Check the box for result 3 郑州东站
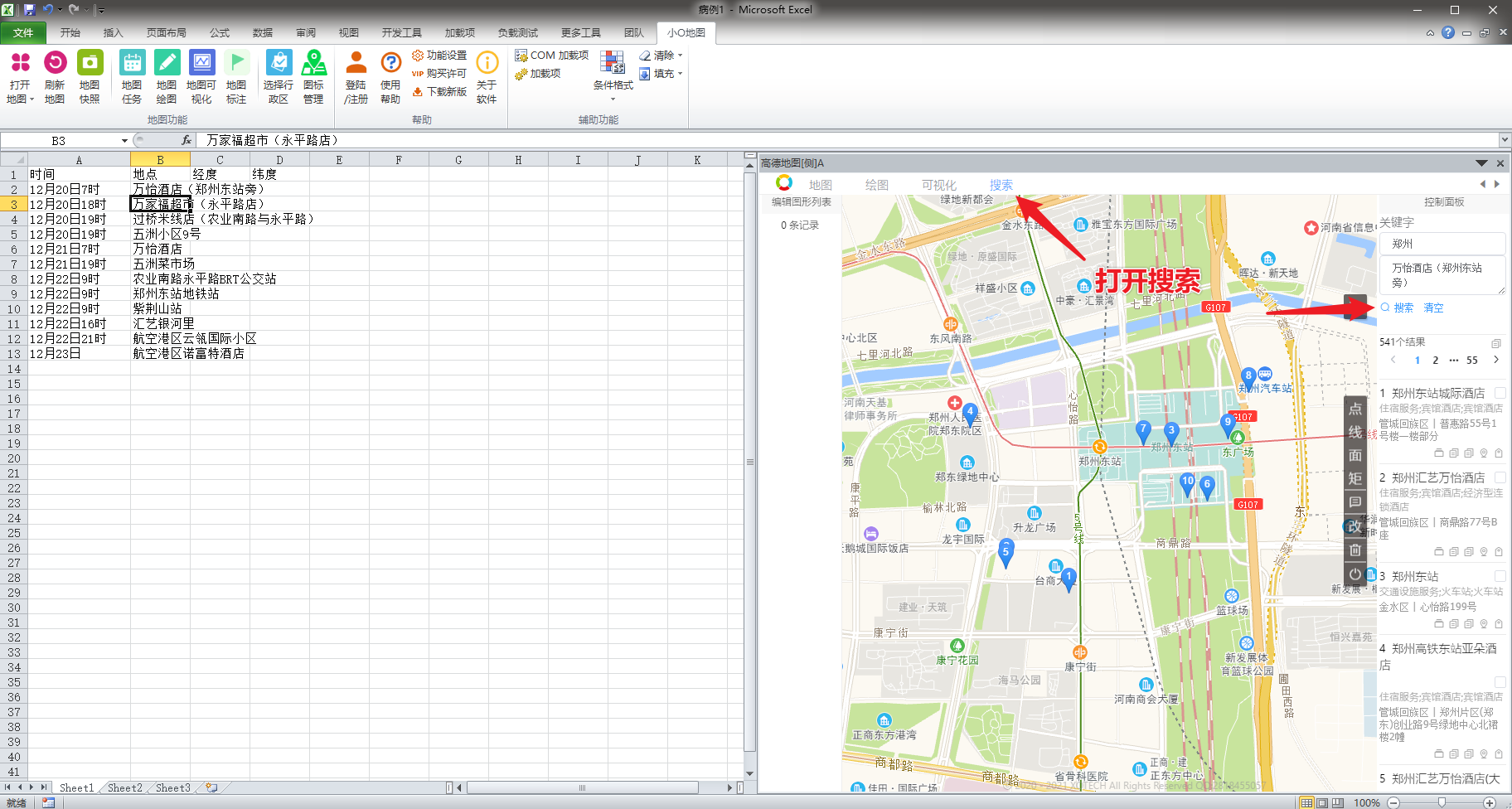Image resolution: width=1512 pixels, height=809 pixels. tap(1500, 576)
